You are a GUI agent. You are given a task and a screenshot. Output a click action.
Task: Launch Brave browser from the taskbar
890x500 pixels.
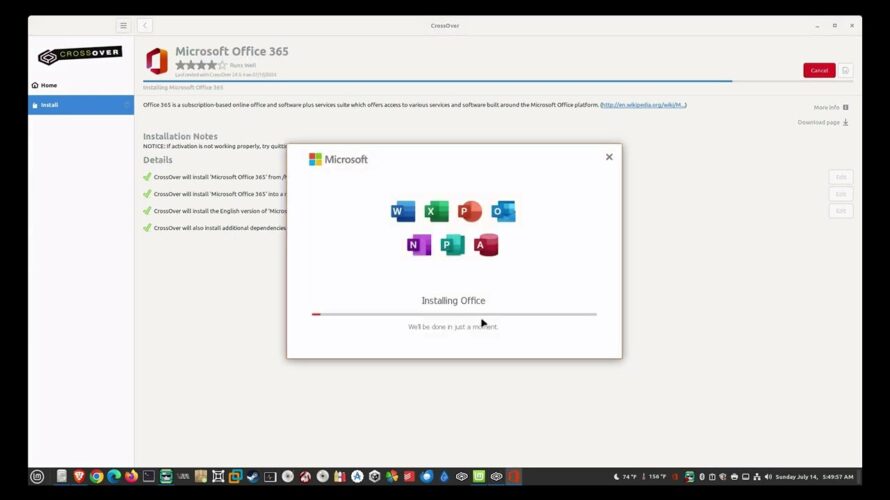79,477
